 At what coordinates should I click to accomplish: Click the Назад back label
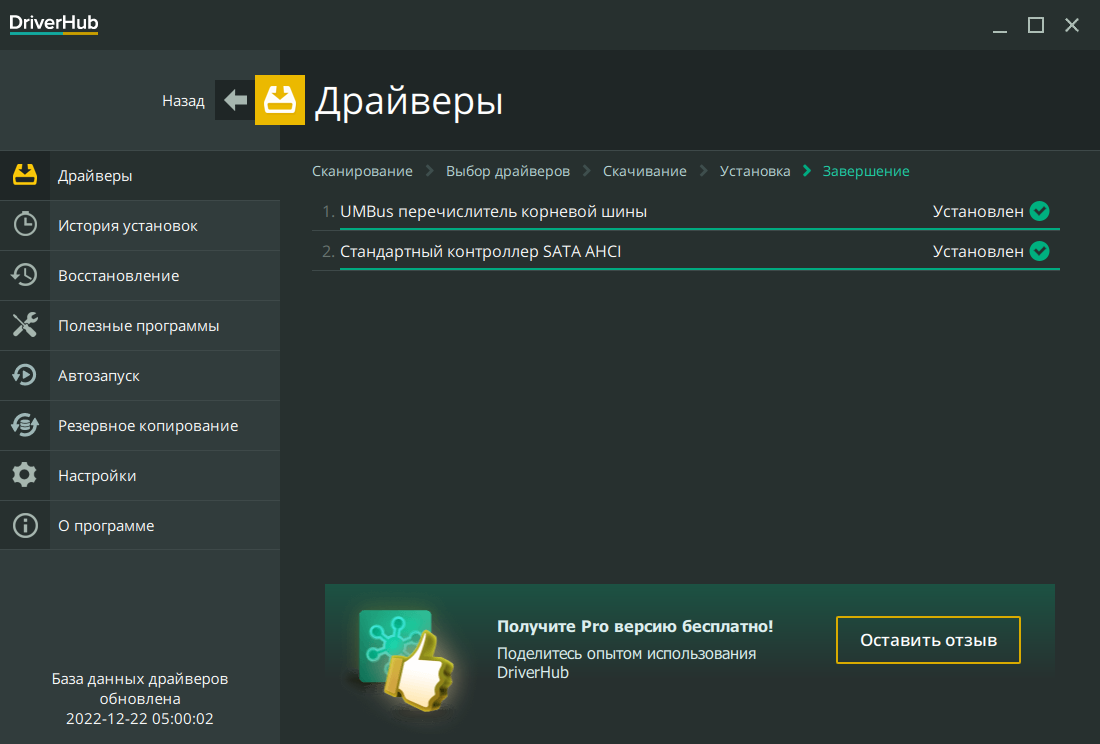pyautogui.click(x=183, y=101)
